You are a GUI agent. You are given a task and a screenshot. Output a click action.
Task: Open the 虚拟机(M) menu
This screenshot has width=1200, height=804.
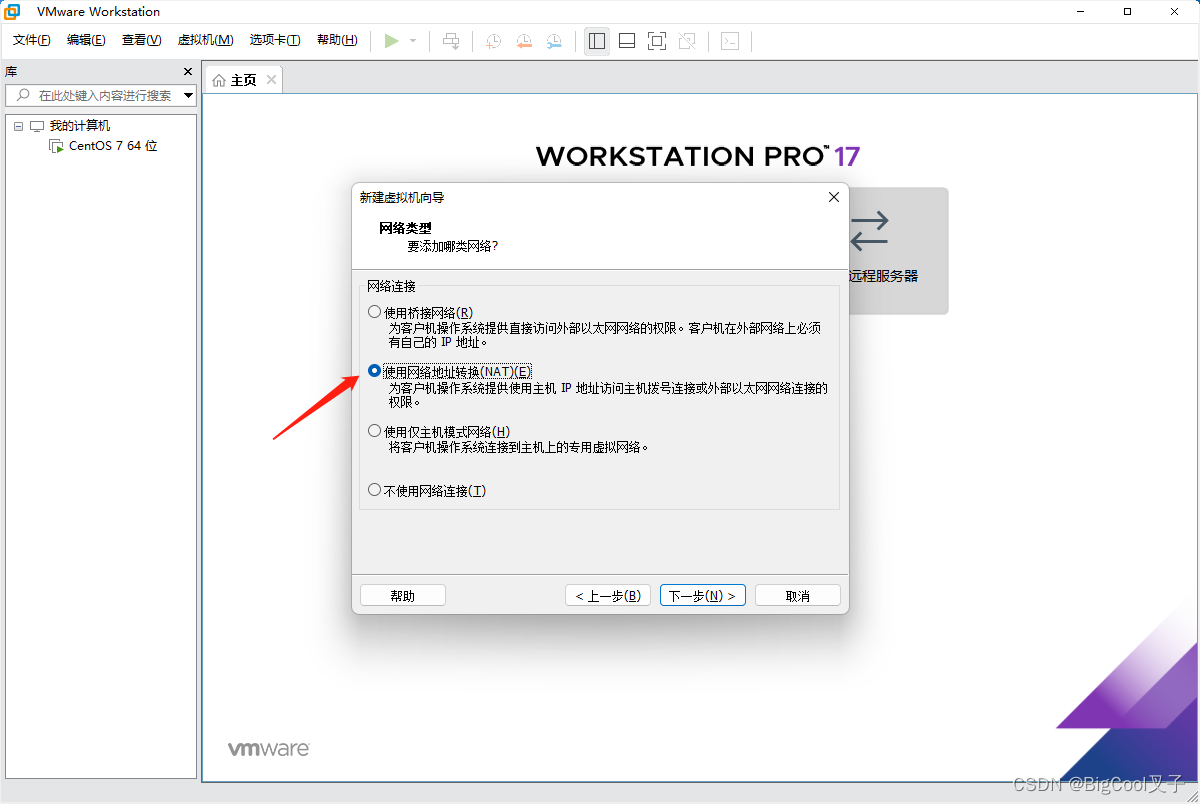pos(205,40)
